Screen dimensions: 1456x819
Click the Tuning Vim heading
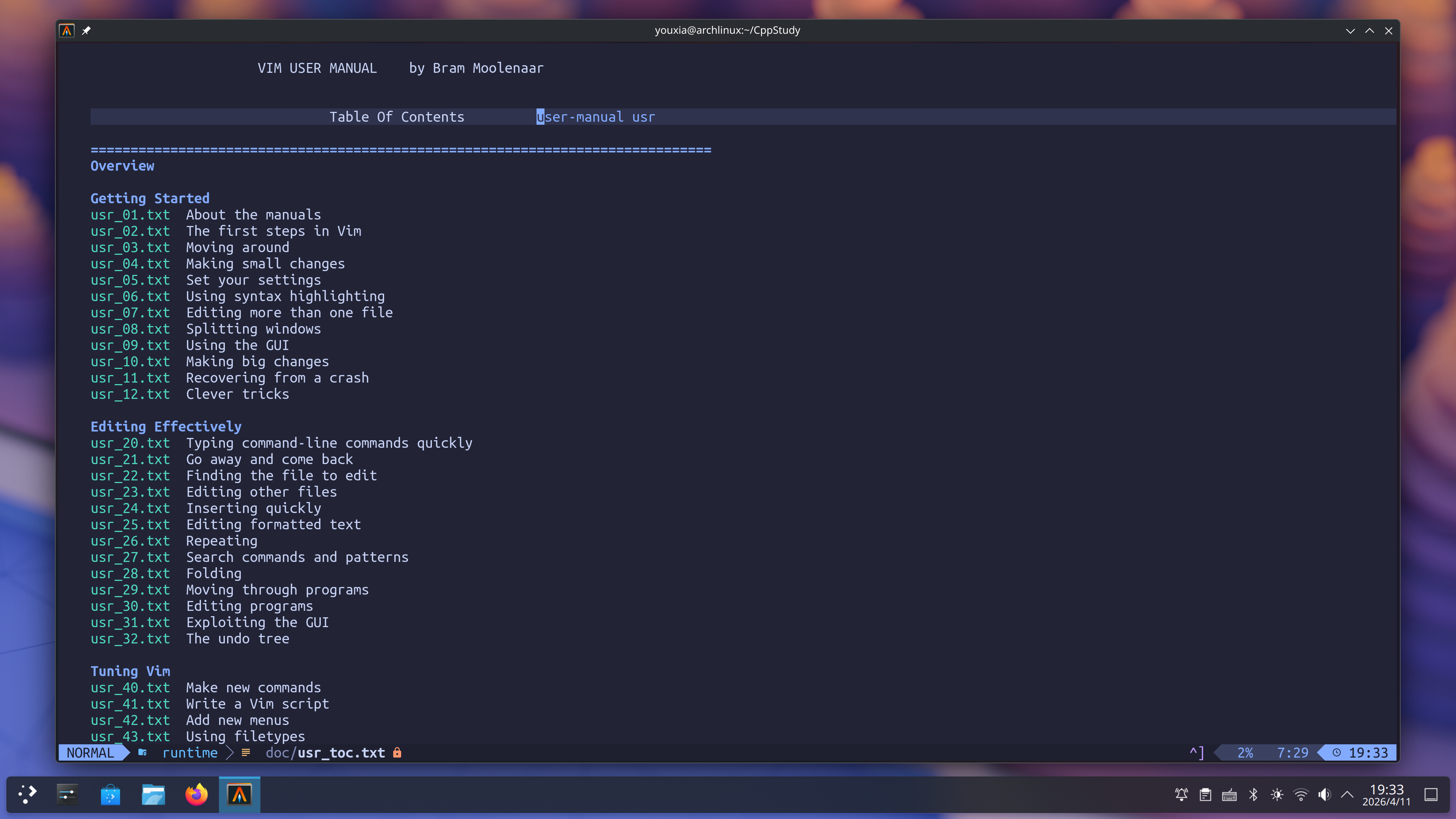[130, 671]
